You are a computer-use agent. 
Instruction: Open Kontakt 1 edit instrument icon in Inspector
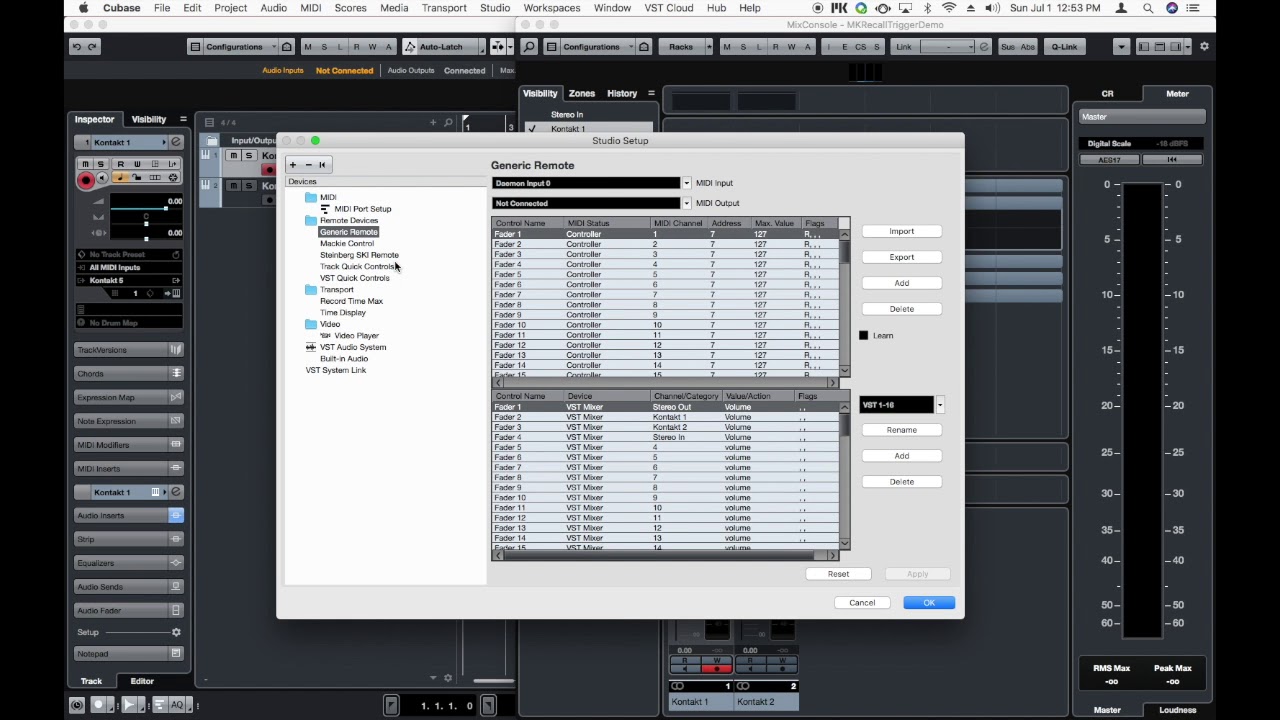click(175, 142)
